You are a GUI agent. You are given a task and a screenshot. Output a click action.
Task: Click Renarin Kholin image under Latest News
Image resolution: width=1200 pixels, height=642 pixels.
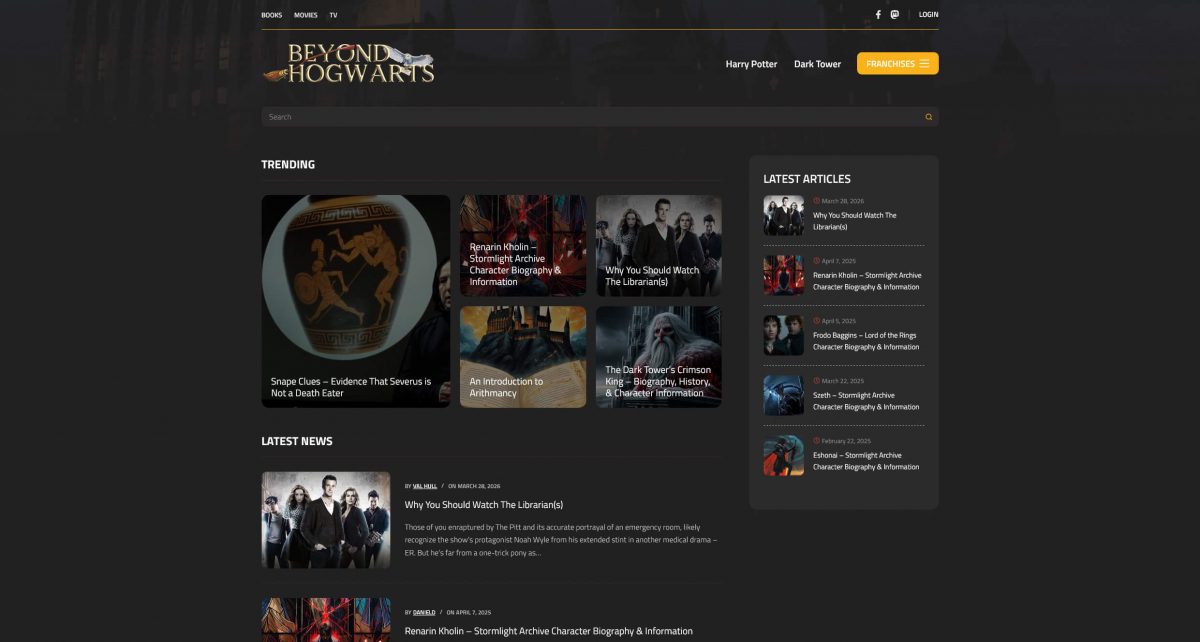click(x=326, y=620)
